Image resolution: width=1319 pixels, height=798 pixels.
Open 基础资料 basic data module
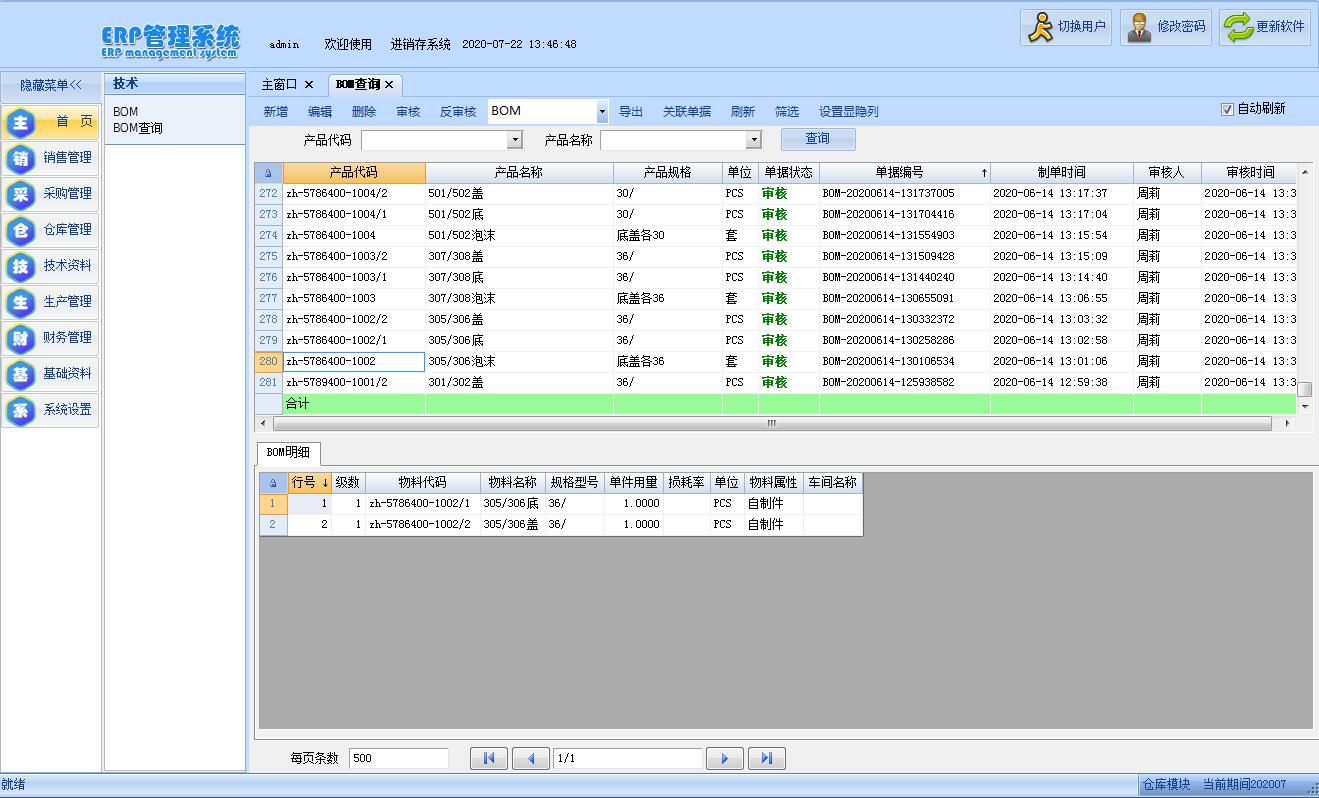[x=51, y=374]
